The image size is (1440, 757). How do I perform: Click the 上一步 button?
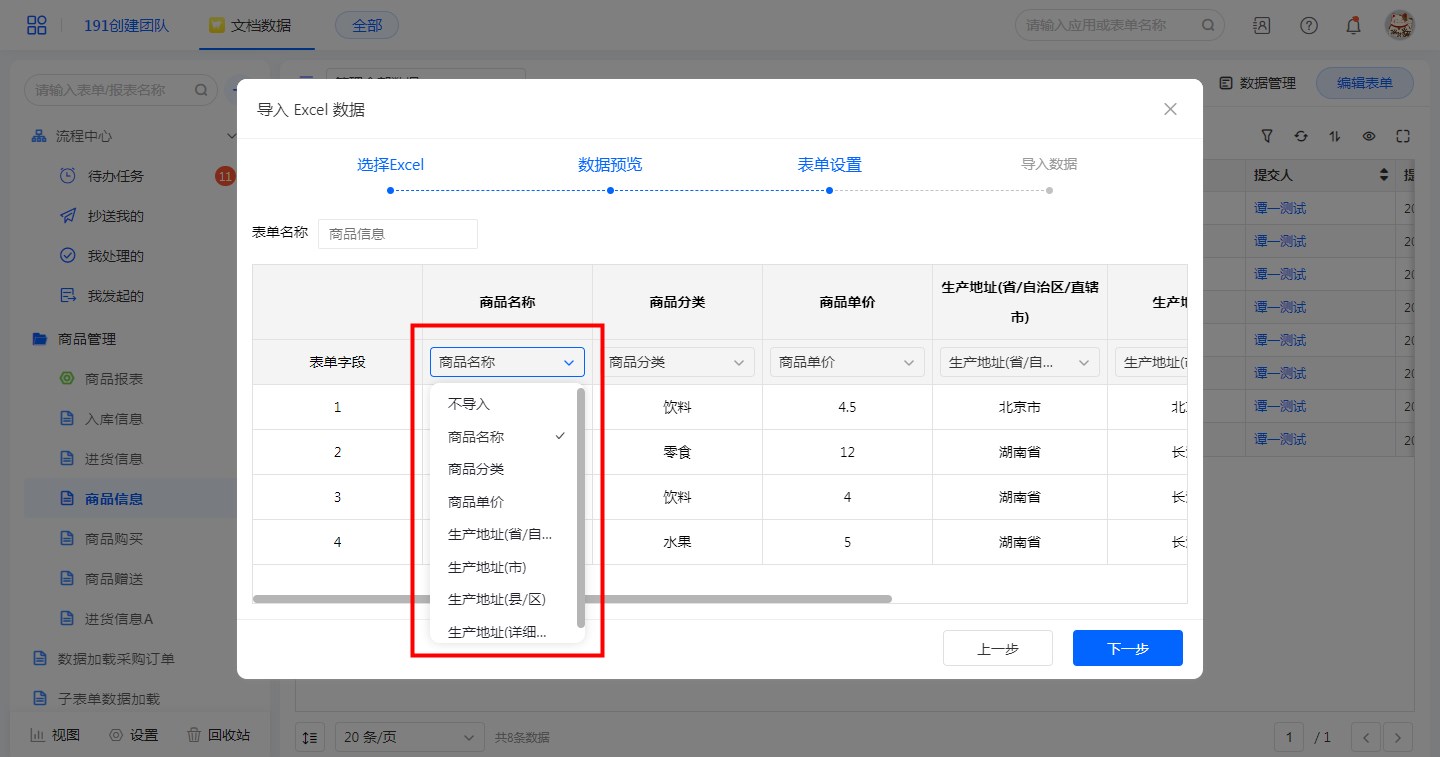click(x=997, y=648)
